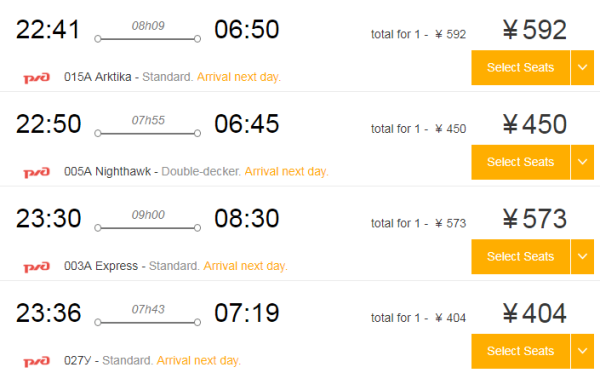600x373 pixels.
Task: Select Seats for the ¥404 train 027У
Action: (520, 351)
